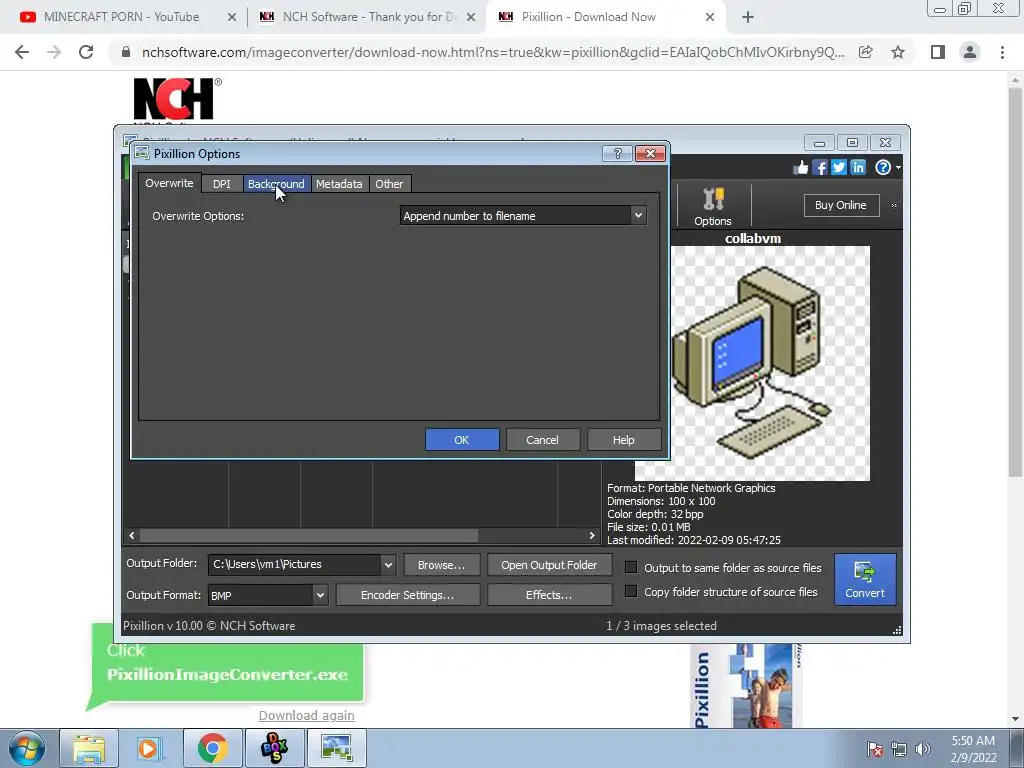1024x768 pixels.
Task: Click the browser page vertical scrollbar
Action: point(1015,281)
